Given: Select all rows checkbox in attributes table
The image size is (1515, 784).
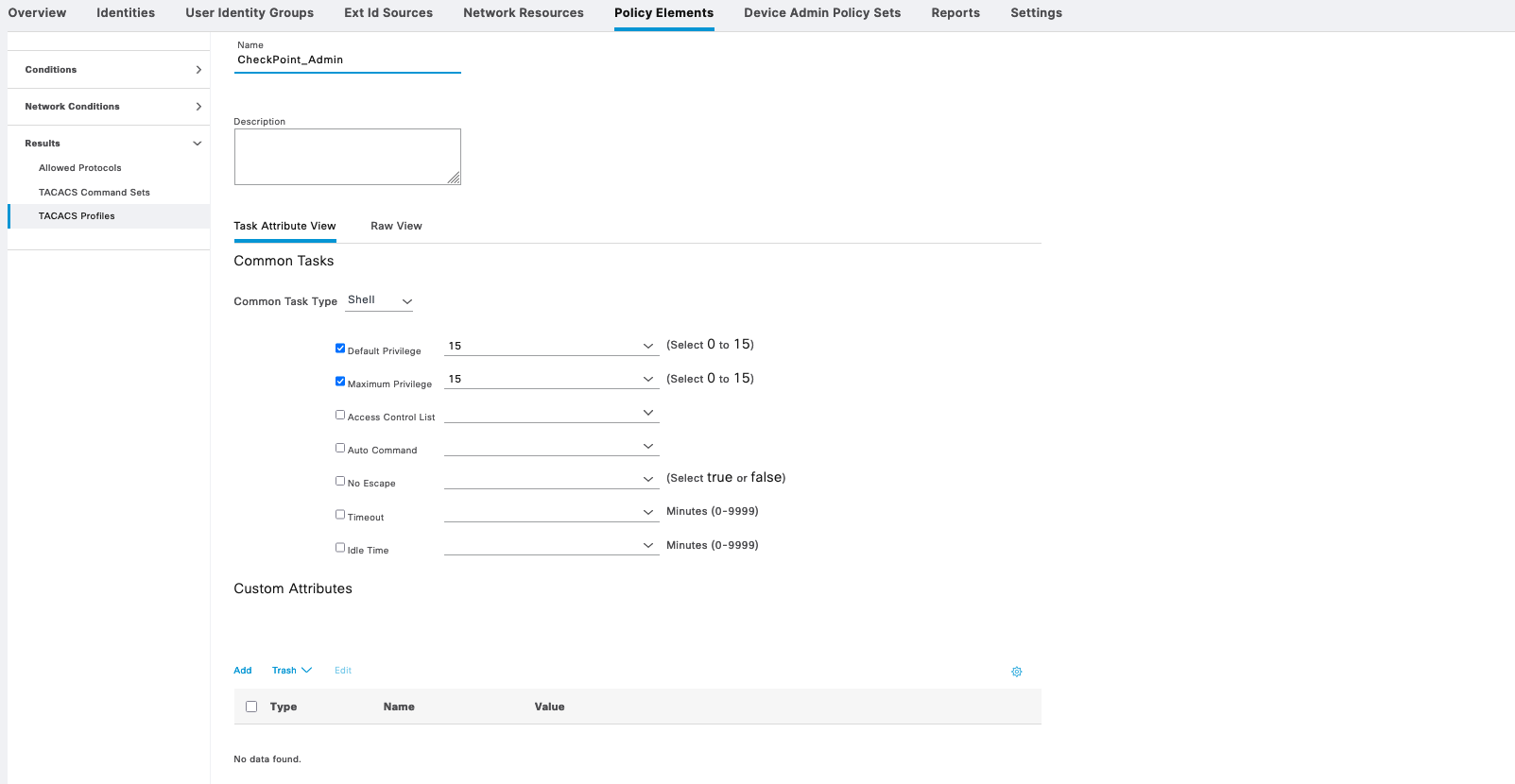Looking at the screenshot, I should point(251,707).
